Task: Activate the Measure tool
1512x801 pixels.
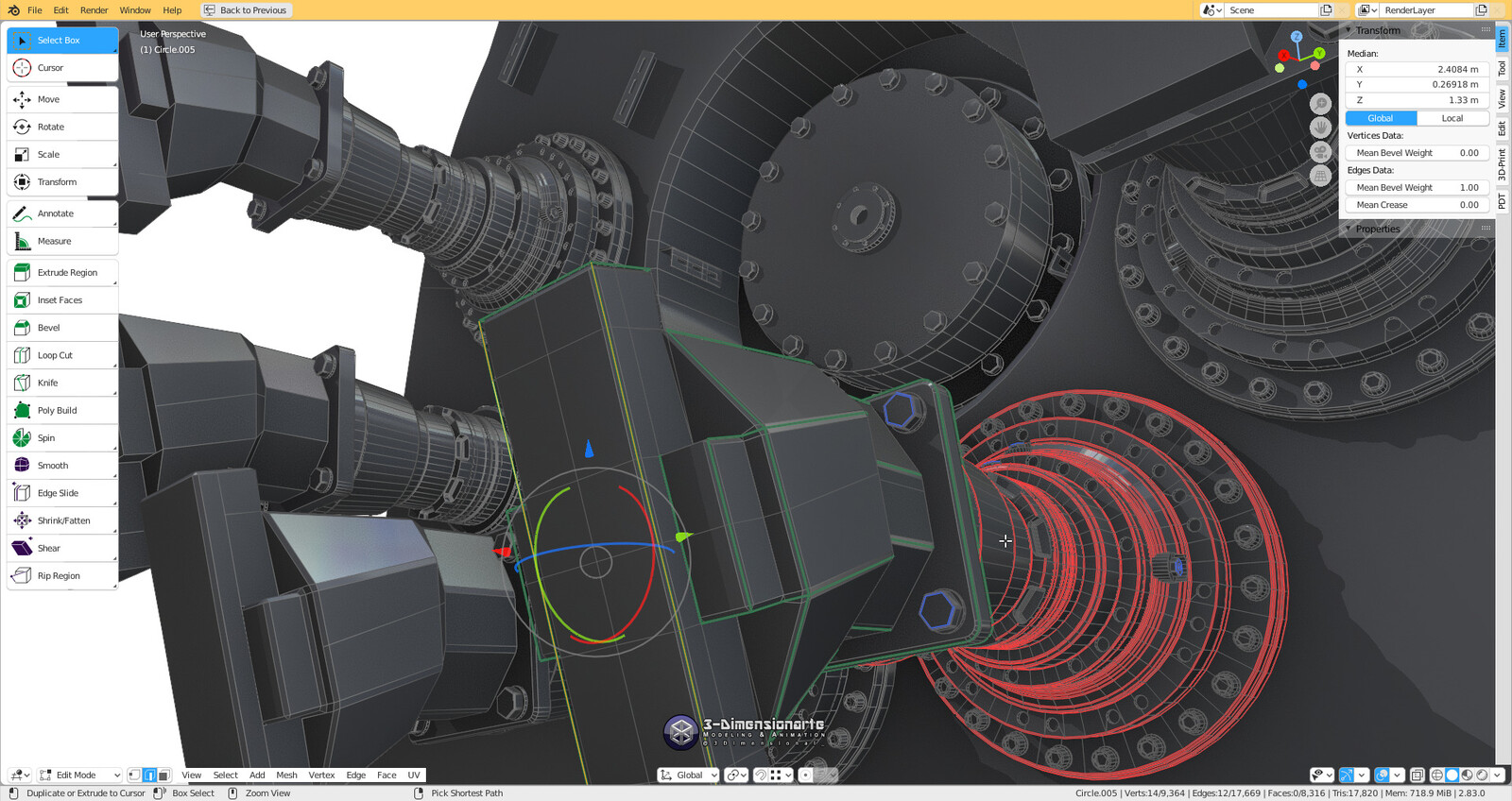Action: (62, 241)
